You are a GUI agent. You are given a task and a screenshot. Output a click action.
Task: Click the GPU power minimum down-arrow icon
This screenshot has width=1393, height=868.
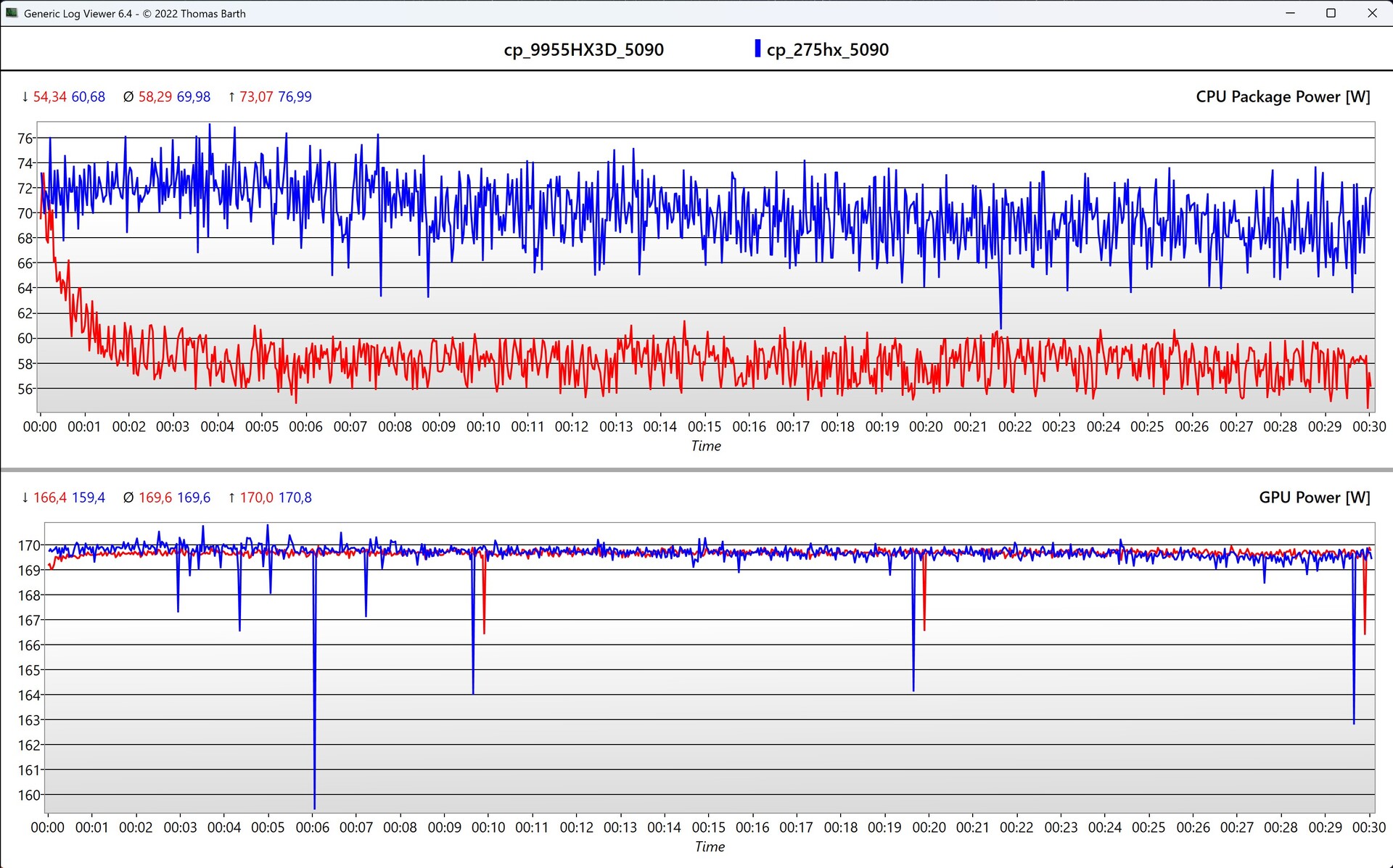click(x=25, y=497)
